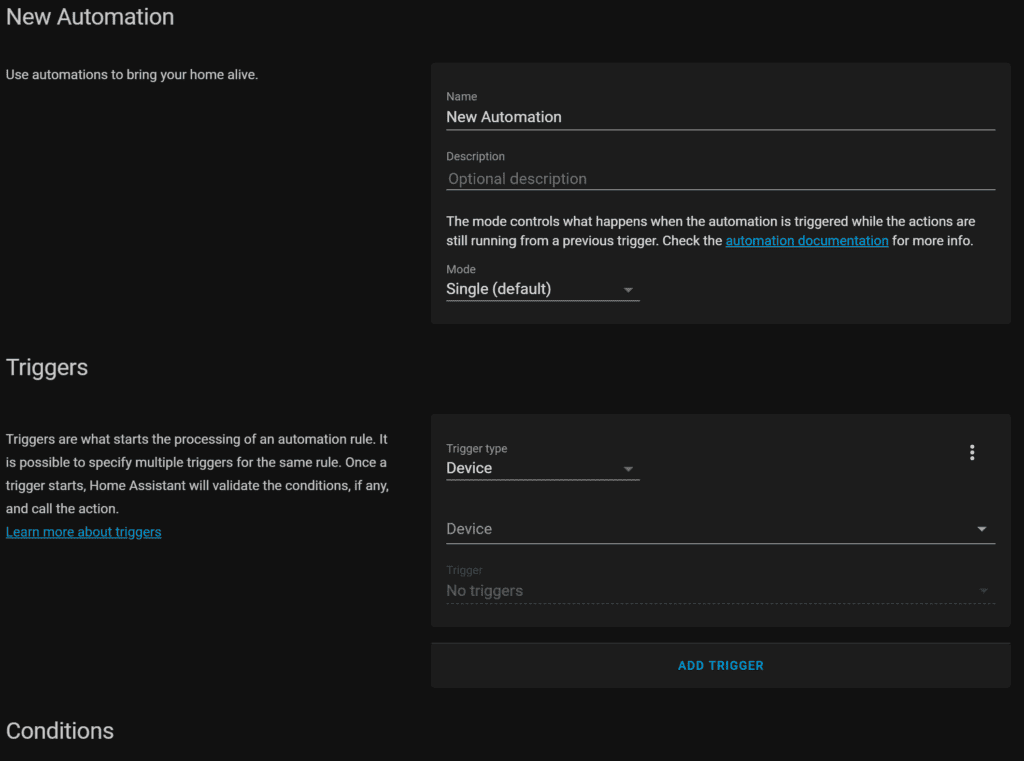Image resolution: width=1024 pixels, height=761 pixels.
Task: Open the Trigger type dropdown set to Device
Action: pos(543,468)
